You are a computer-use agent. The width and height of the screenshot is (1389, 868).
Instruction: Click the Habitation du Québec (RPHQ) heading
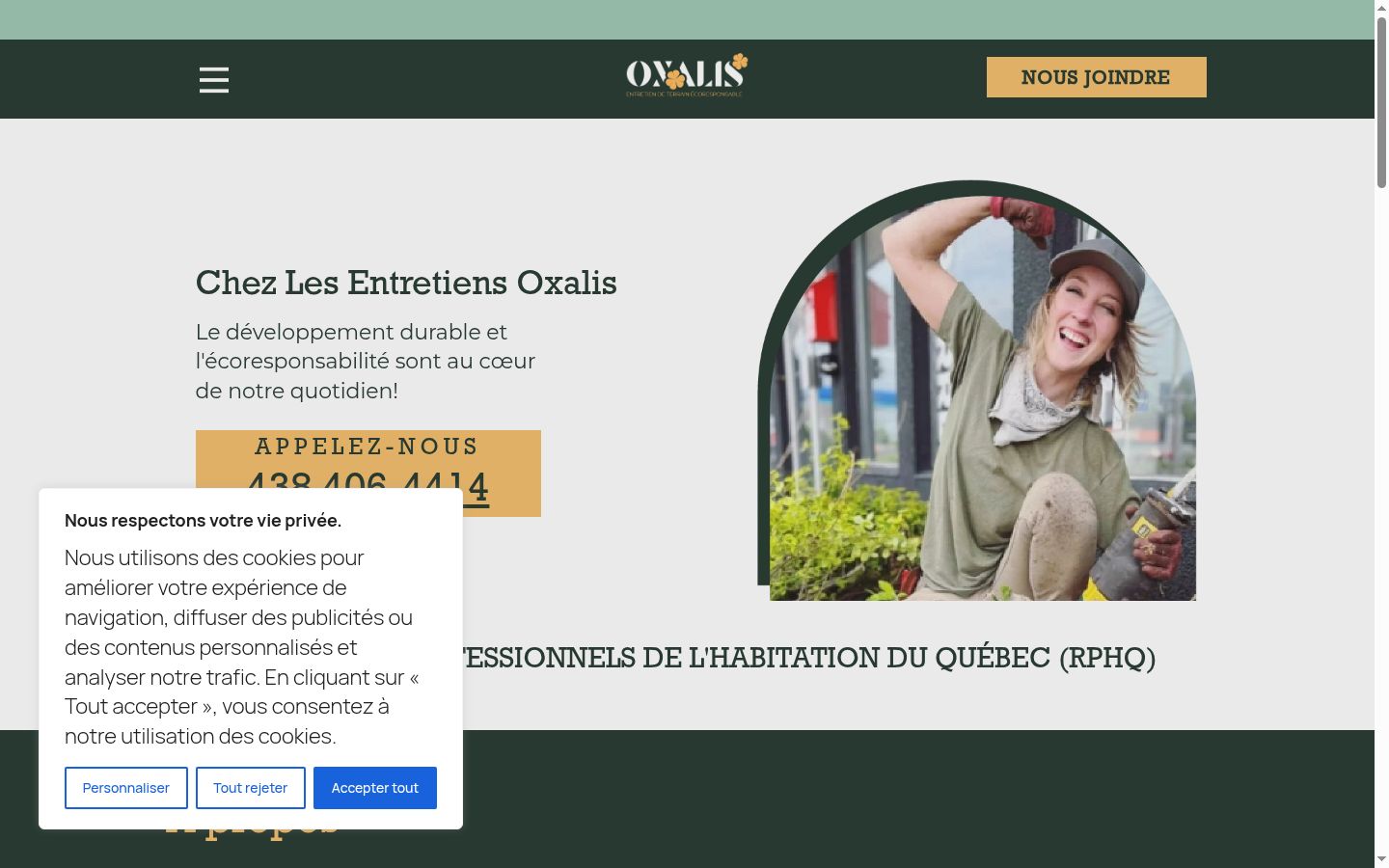(809, 658)
